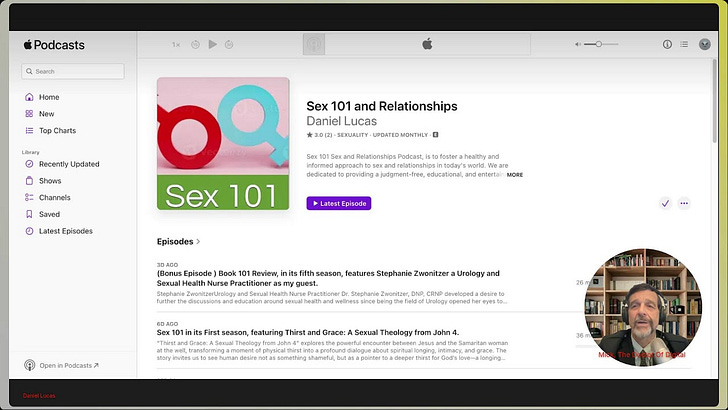
Task: Start playback with the Play button
Action: coord(213,44)
